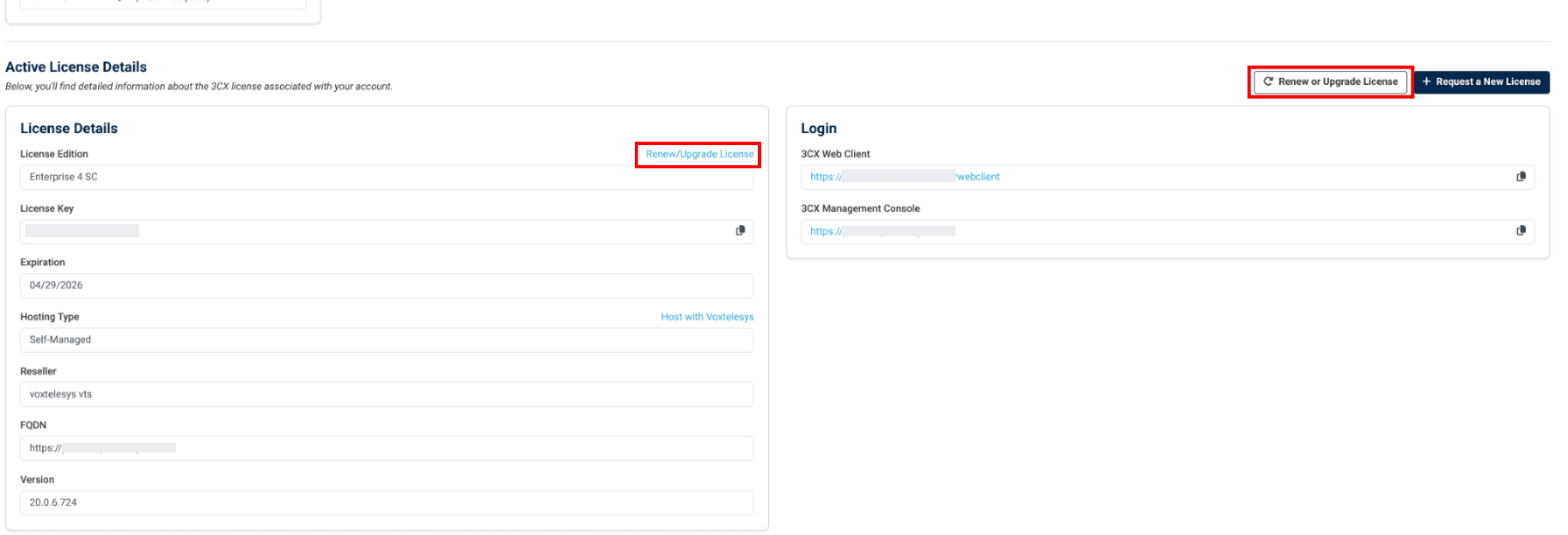Click the Version label
Viewport: 1568px width, 535px height.
[x=37, y=480]
